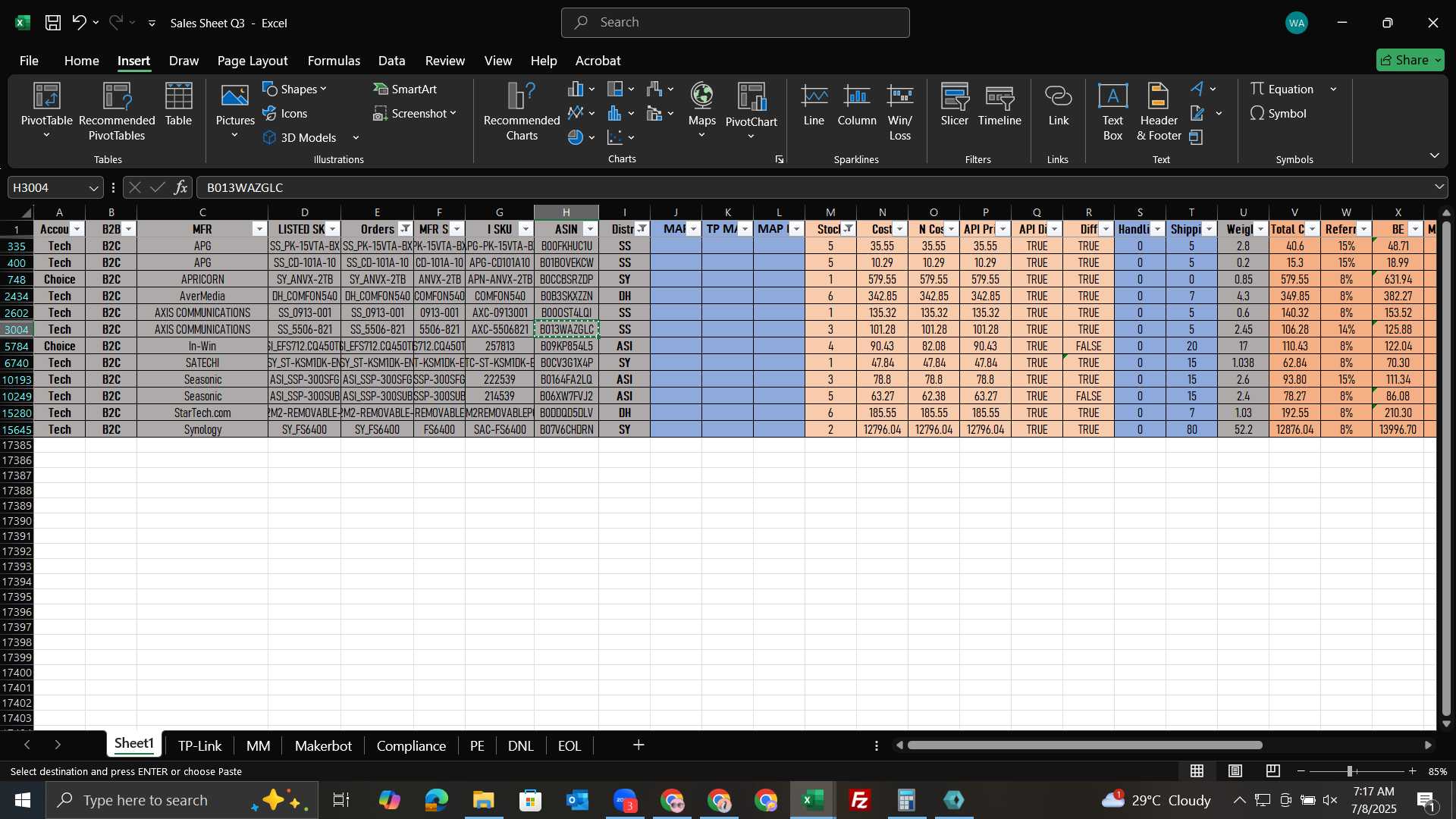Expand the Shapes dropdown

pos(323,89)
